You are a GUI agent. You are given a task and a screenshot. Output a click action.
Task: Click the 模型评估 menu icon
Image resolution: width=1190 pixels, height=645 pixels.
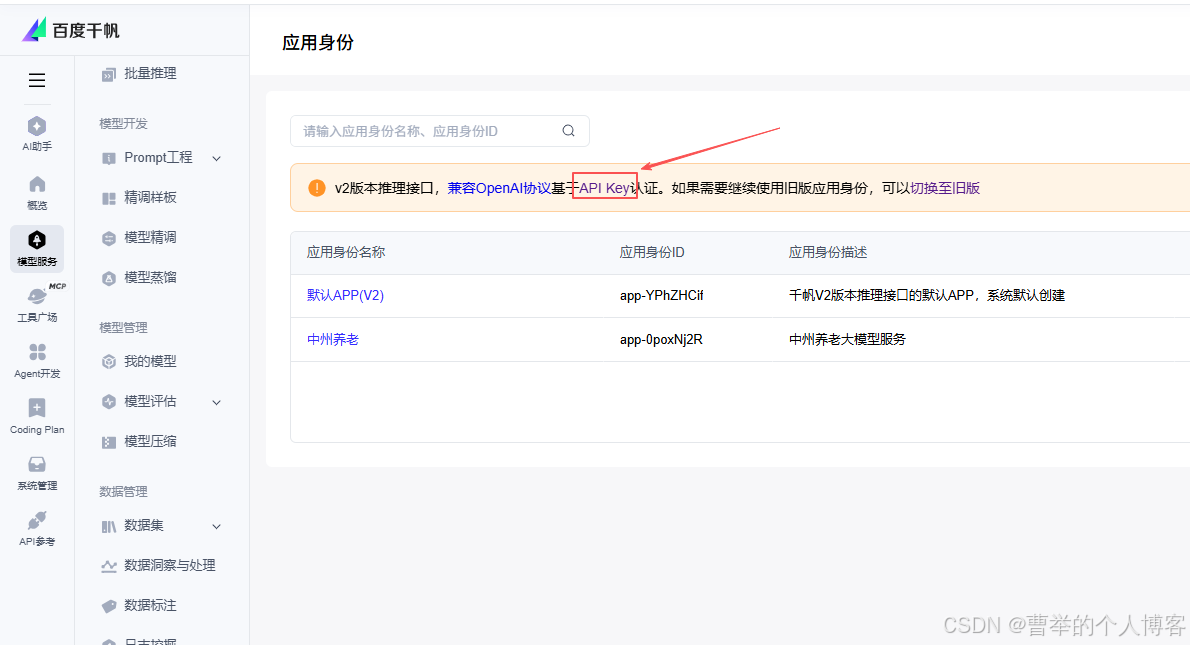coord(109,401)
